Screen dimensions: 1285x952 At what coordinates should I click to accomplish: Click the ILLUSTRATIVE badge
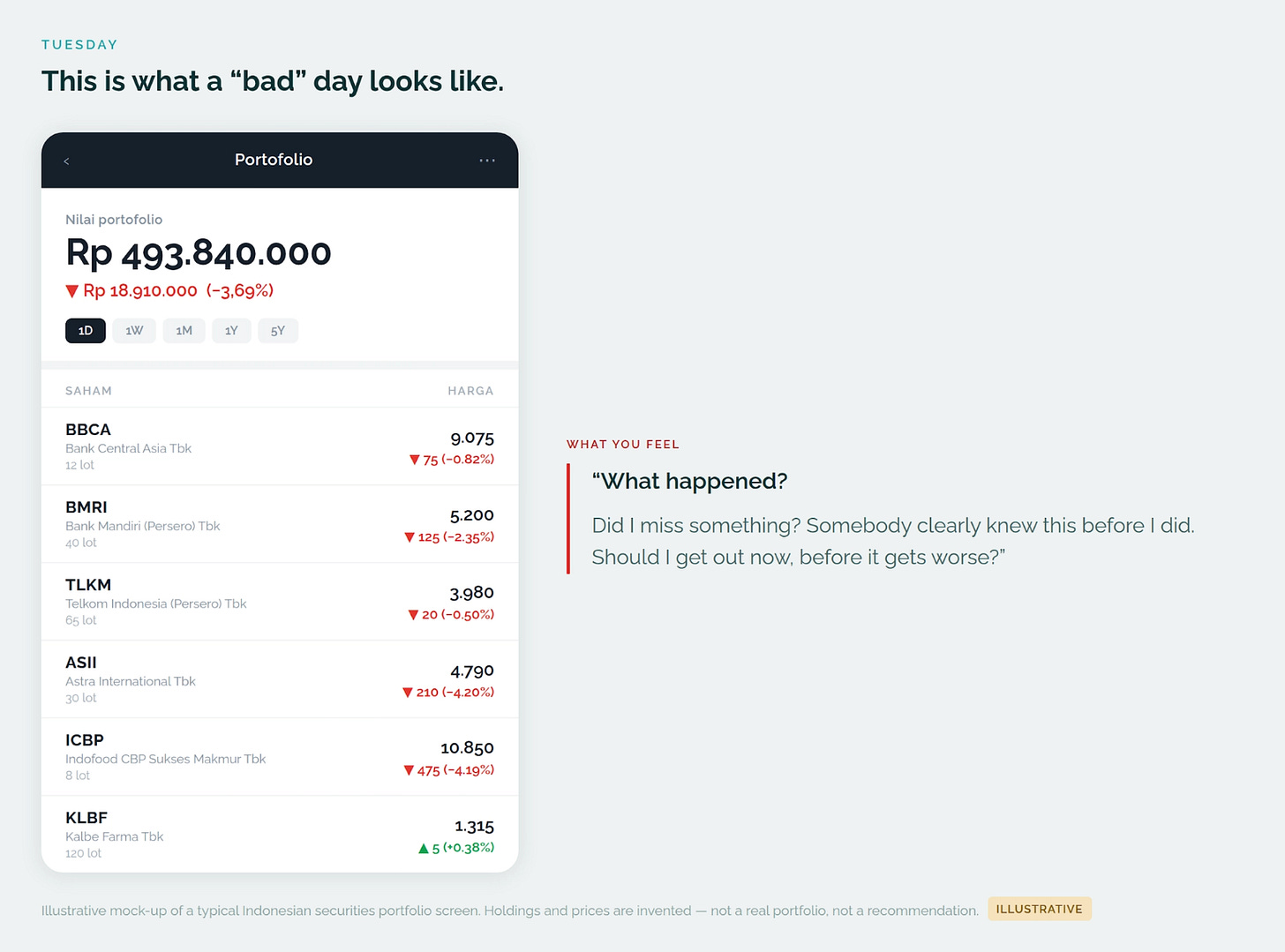tap(1040, 909)
